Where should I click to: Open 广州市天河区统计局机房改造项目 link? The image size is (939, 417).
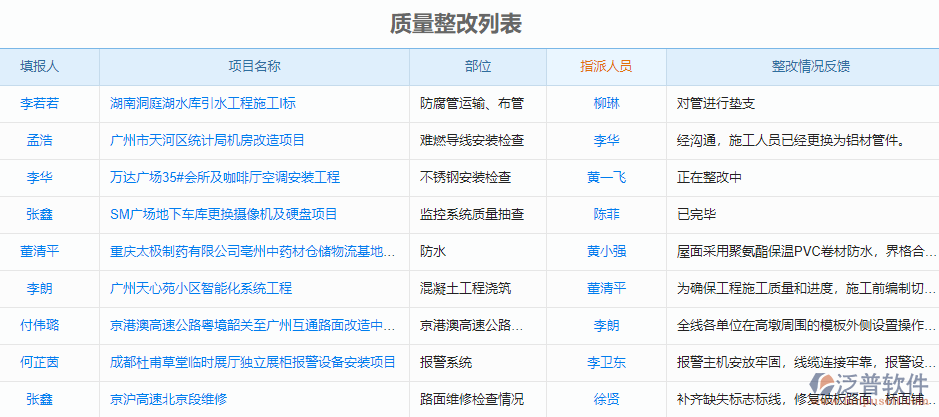coord(207,140)
